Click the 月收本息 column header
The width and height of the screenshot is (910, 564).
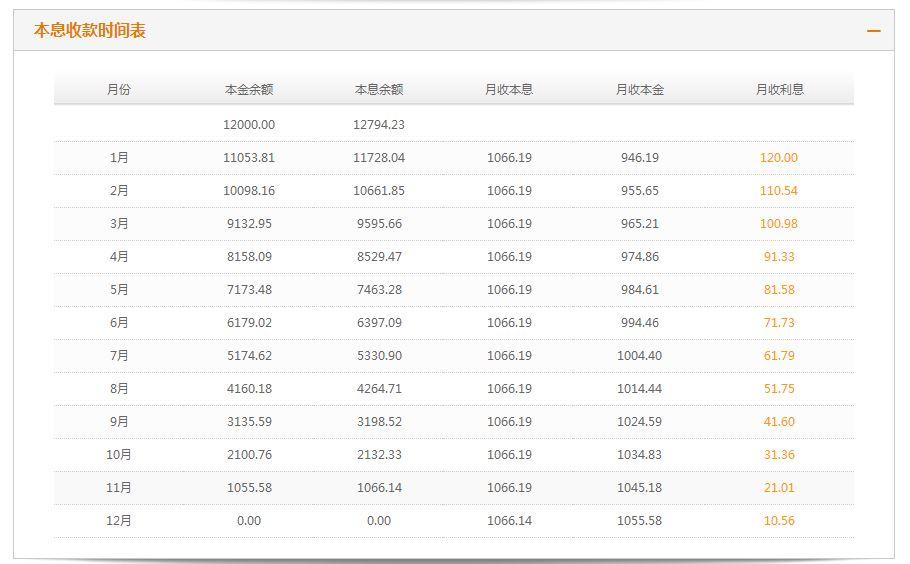tap(509, 89)
